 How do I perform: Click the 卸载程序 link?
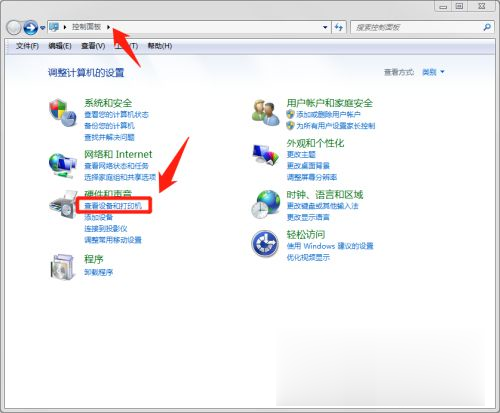(98, 272)
